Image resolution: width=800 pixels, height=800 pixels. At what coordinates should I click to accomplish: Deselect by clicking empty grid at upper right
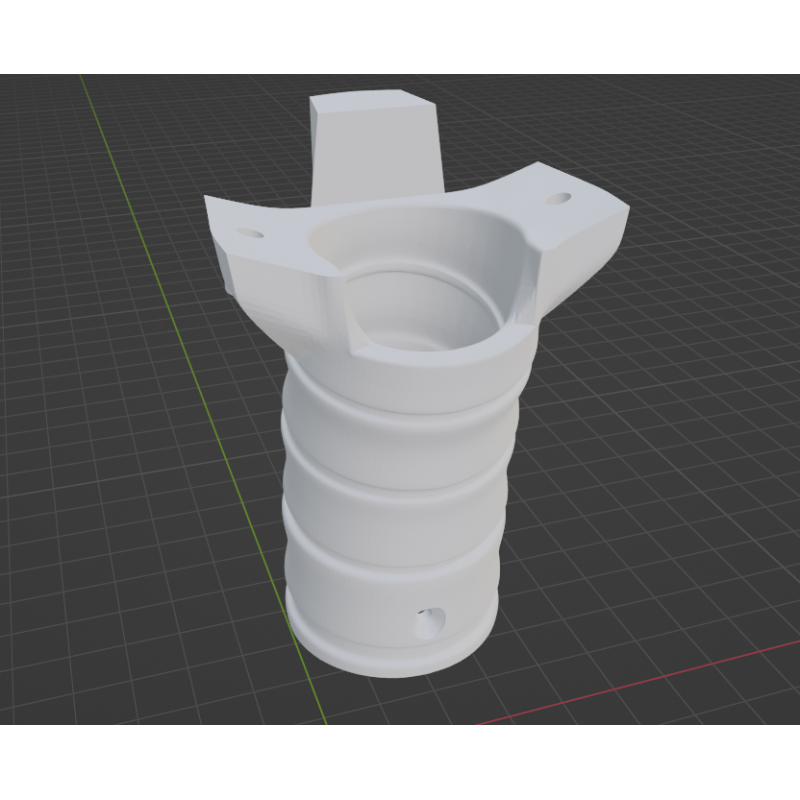tap(700, 130)
